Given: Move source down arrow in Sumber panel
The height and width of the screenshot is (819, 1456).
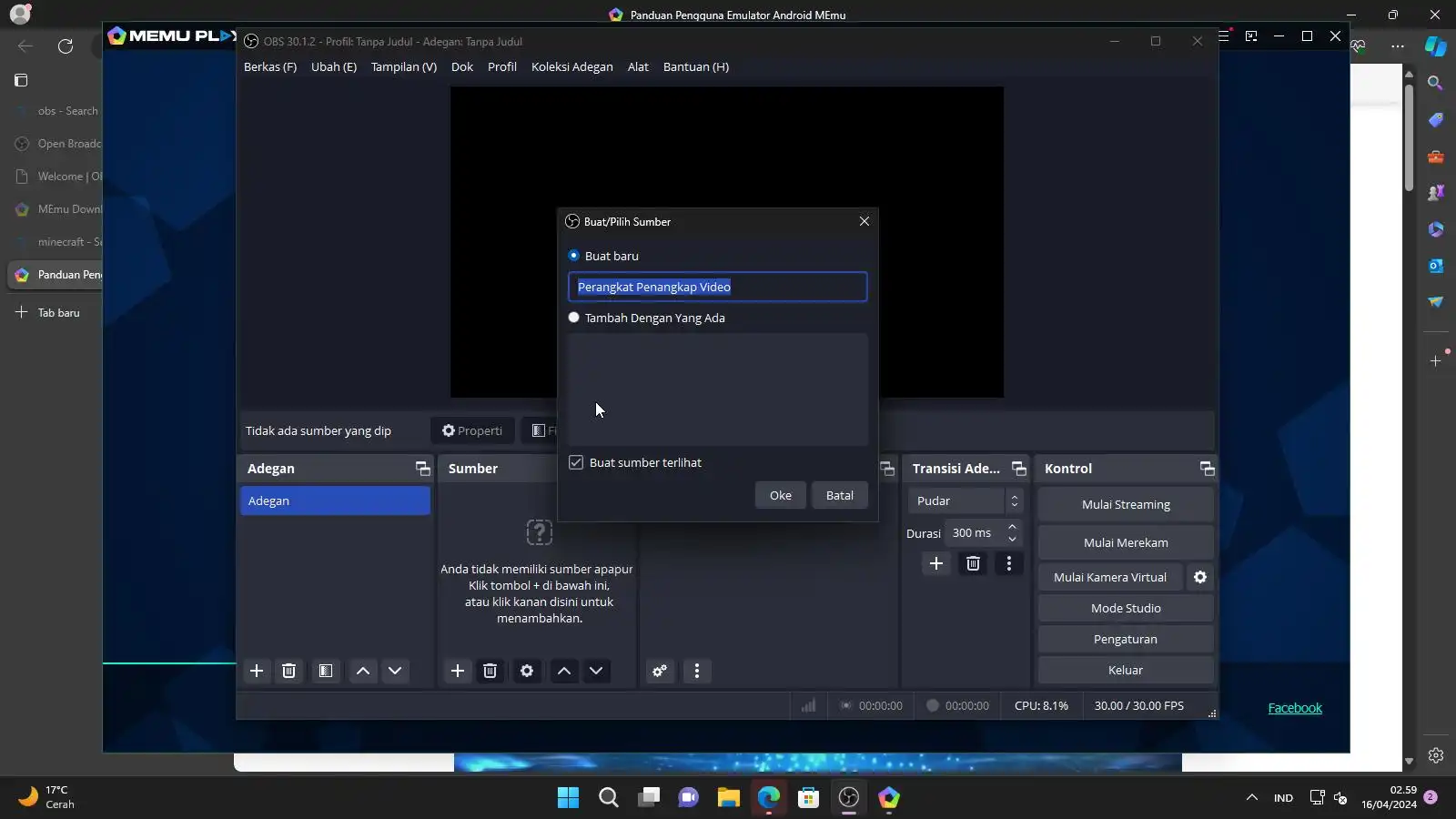Looking at the screenshot, I should pos(596,671).
